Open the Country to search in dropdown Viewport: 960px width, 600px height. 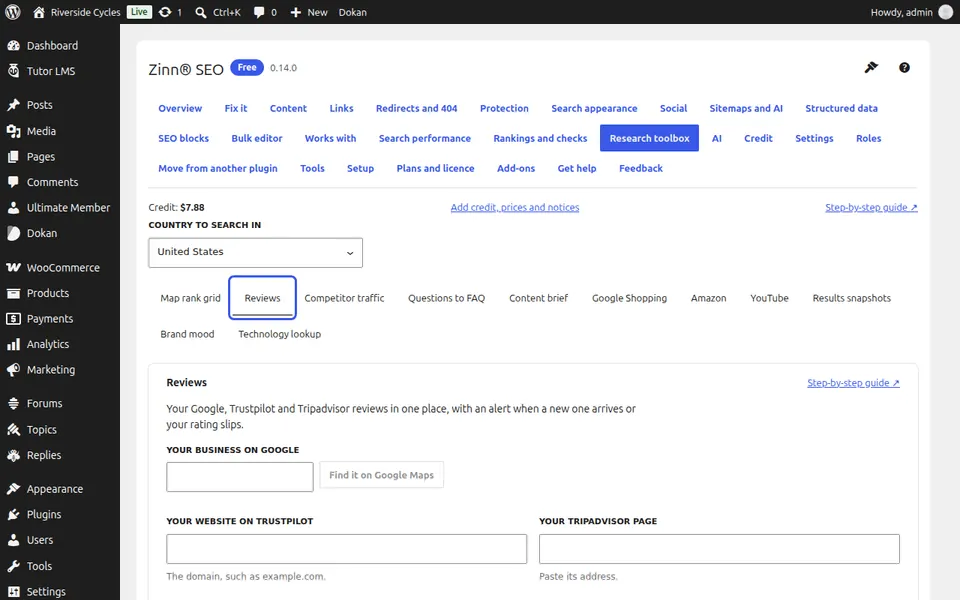pyautogui.click(x=255, y=252)
